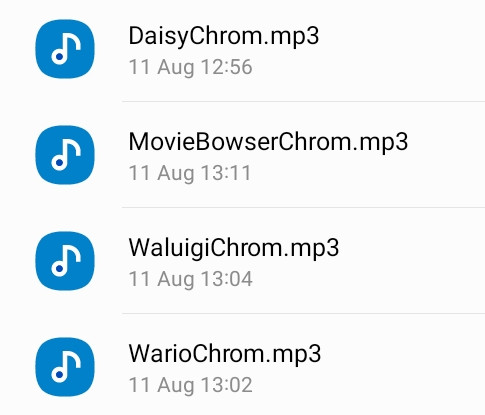Image resolution: width=485 pixels, height=415 pixels.
Task: Click the divider line below DaisyChrom.mp3 entry
Action: (303, 101)
